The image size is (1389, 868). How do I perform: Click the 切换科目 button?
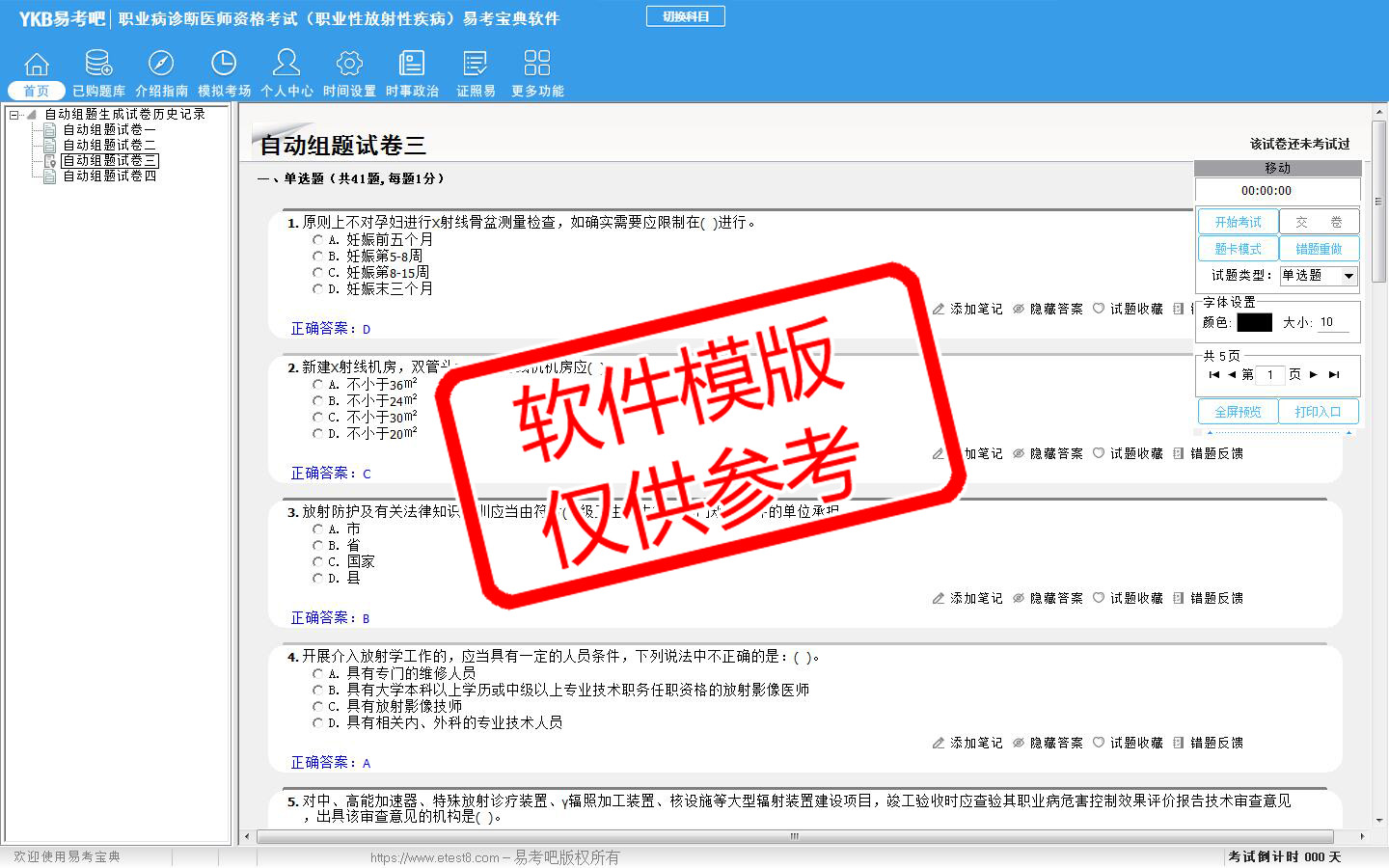686,16
